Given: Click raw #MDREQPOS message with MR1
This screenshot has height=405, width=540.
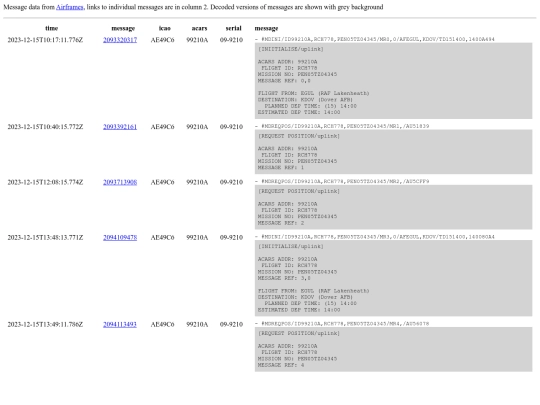Looking at the screenshot, I should click(x=342, y=126).
